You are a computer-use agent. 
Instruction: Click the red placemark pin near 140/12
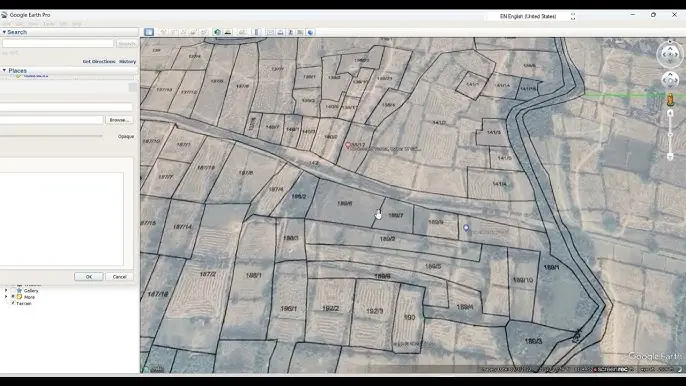[x=348, y=146]
